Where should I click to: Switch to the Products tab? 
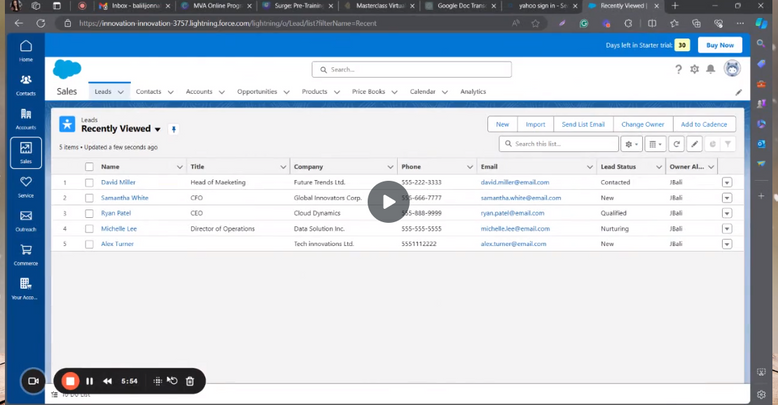click(x=315, y=92)
